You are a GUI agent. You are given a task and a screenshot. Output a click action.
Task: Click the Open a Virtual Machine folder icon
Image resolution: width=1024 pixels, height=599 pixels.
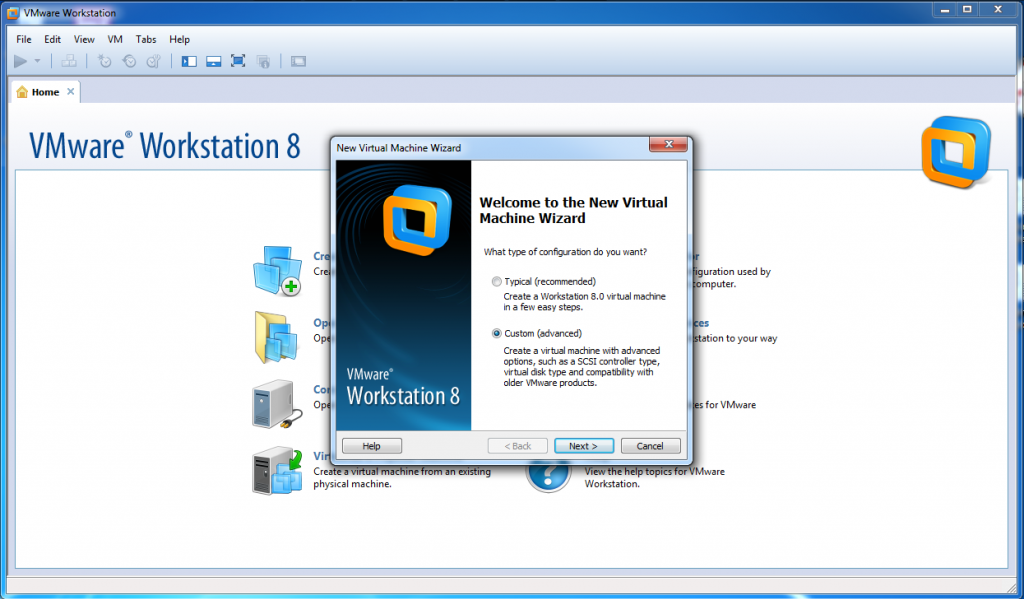coord(276,337)
